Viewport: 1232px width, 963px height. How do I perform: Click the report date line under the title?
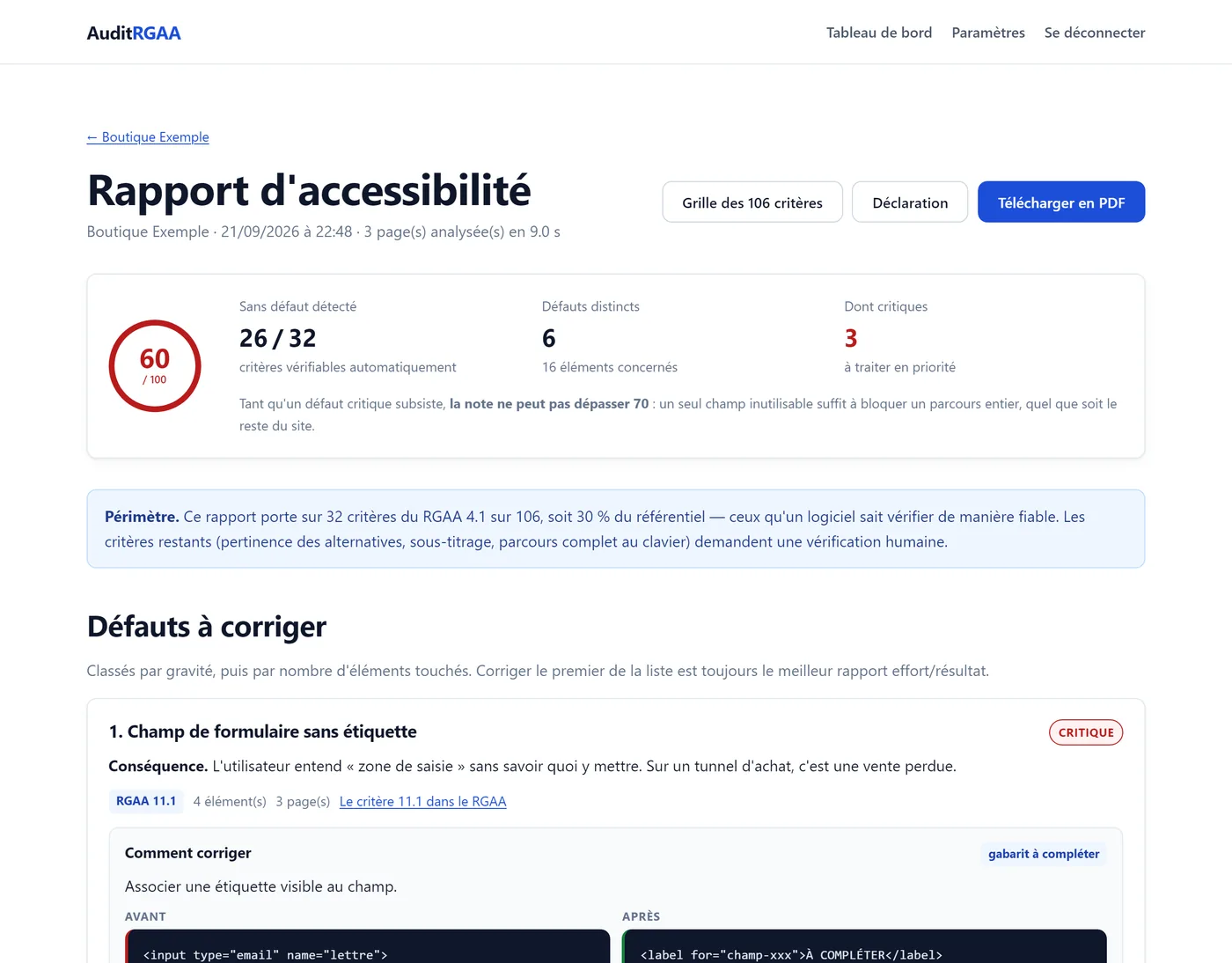323,232
